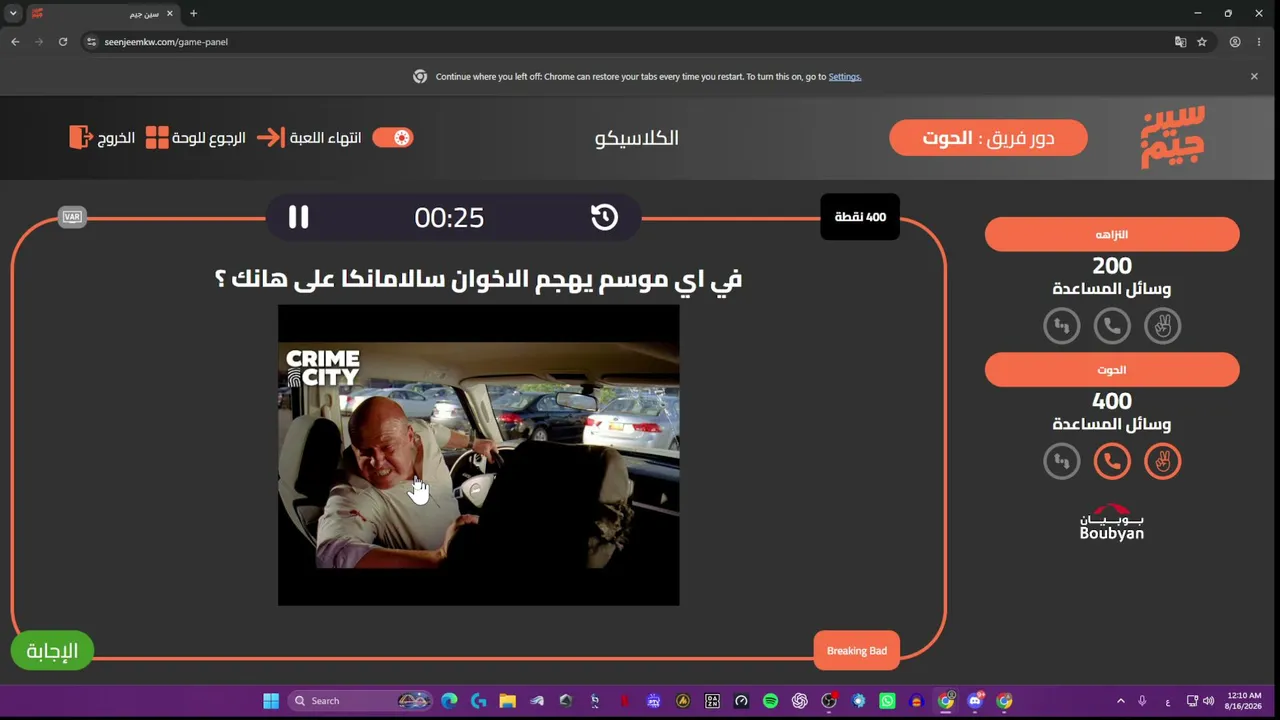Click the 400 نقطة points badge
The height and width of the screenshot is (720, 1280).
point(860,217)
